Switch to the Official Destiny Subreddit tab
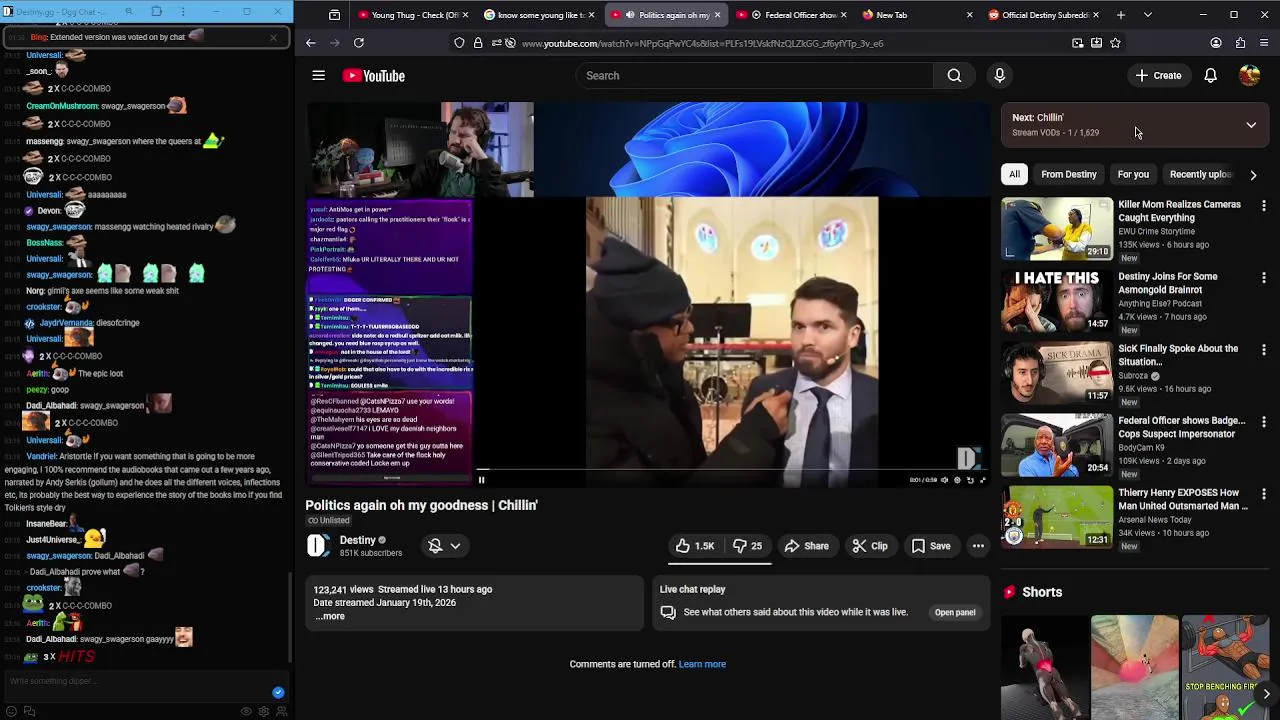The image size is (1280, 720). 1043,15
